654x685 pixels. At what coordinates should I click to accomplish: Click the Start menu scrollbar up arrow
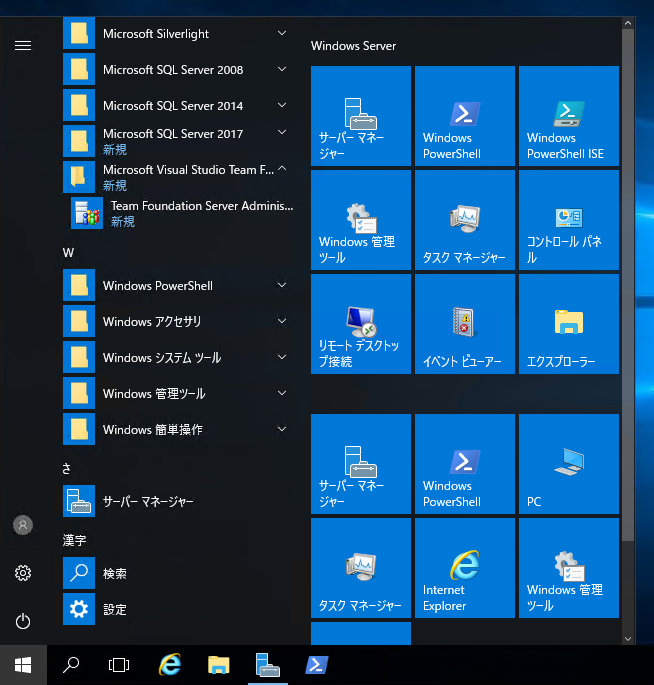[x=628, y=23]
